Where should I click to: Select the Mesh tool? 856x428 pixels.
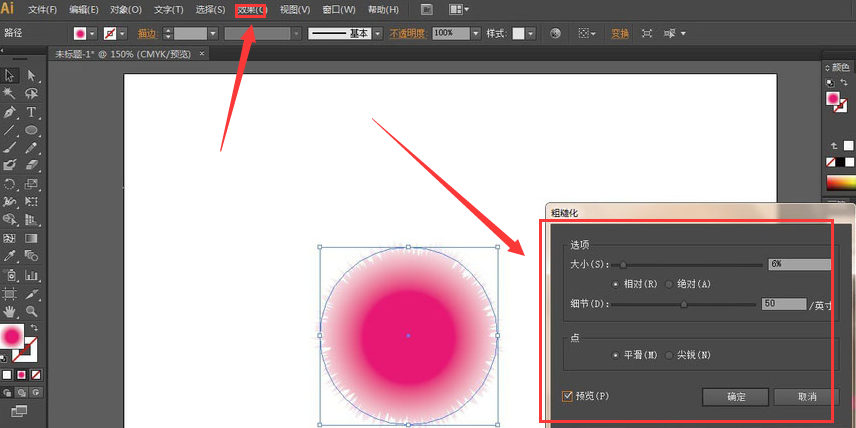point(9,239)
